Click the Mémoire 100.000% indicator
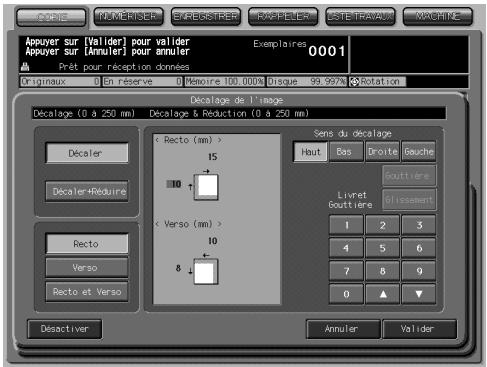This screenshot has width=487, height=367. coord(225,82)
